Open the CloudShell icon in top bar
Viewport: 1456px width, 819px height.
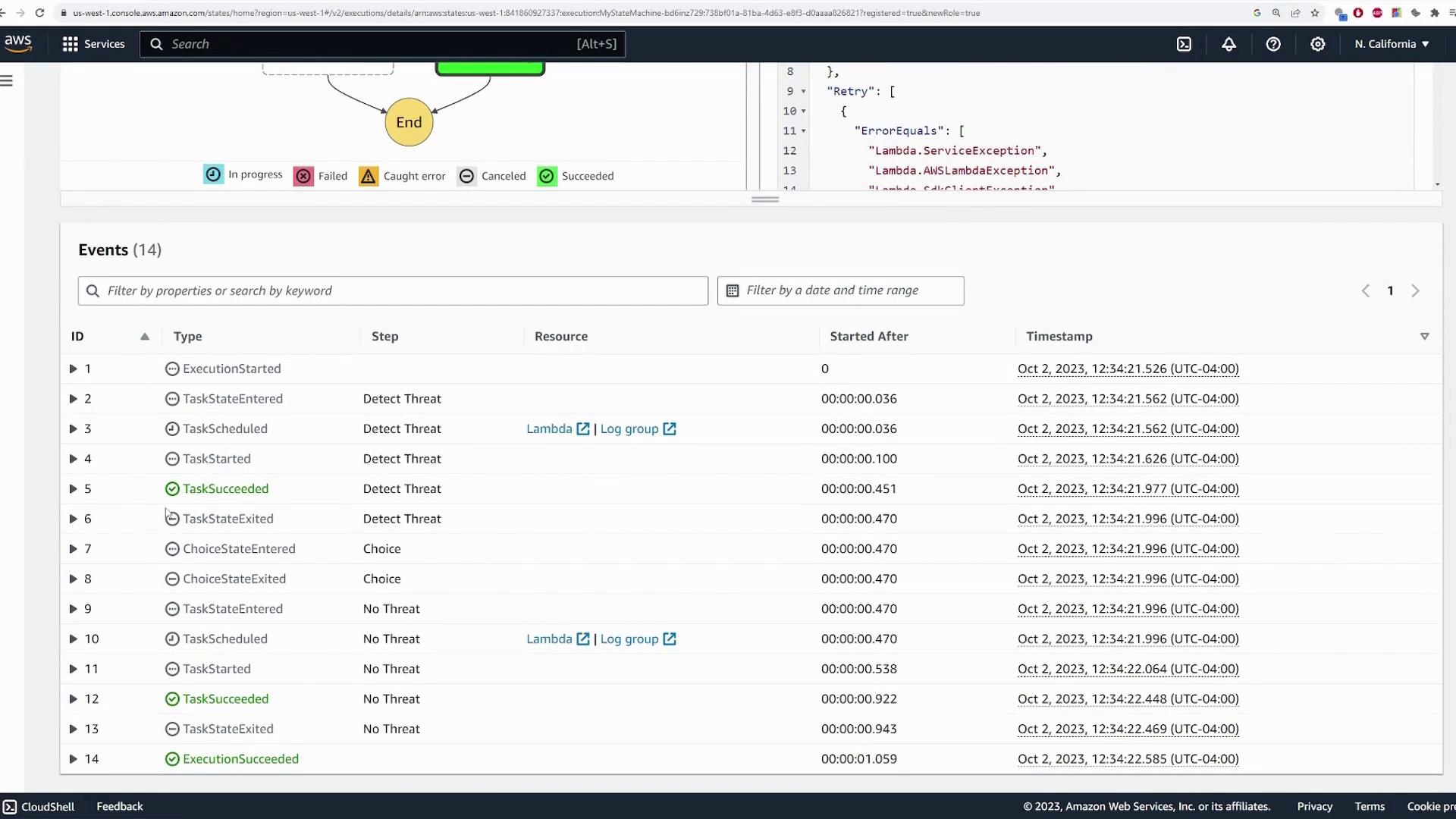tap(1184, 44)
